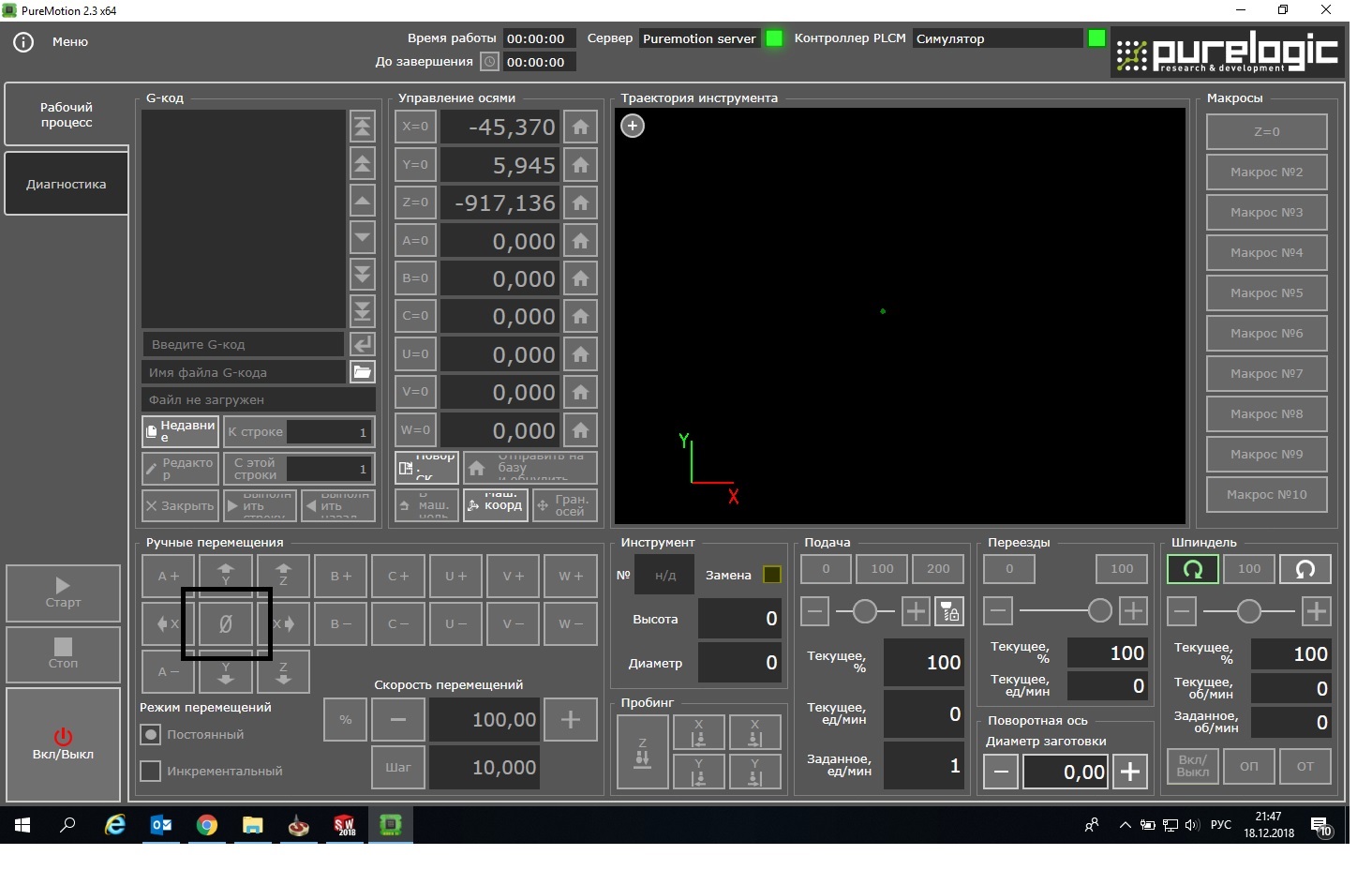Click the Старт button
The height and width of the screenshot is (870, 1372).
pyautogui.click(x=64, y=593)
